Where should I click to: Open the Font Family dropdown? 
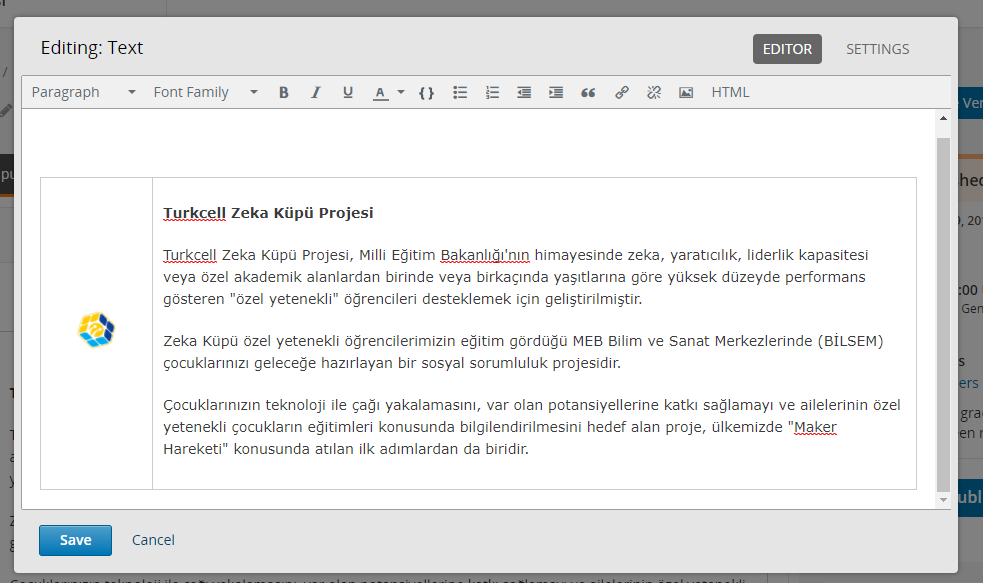pyautogui.click(x=206, y=92)
